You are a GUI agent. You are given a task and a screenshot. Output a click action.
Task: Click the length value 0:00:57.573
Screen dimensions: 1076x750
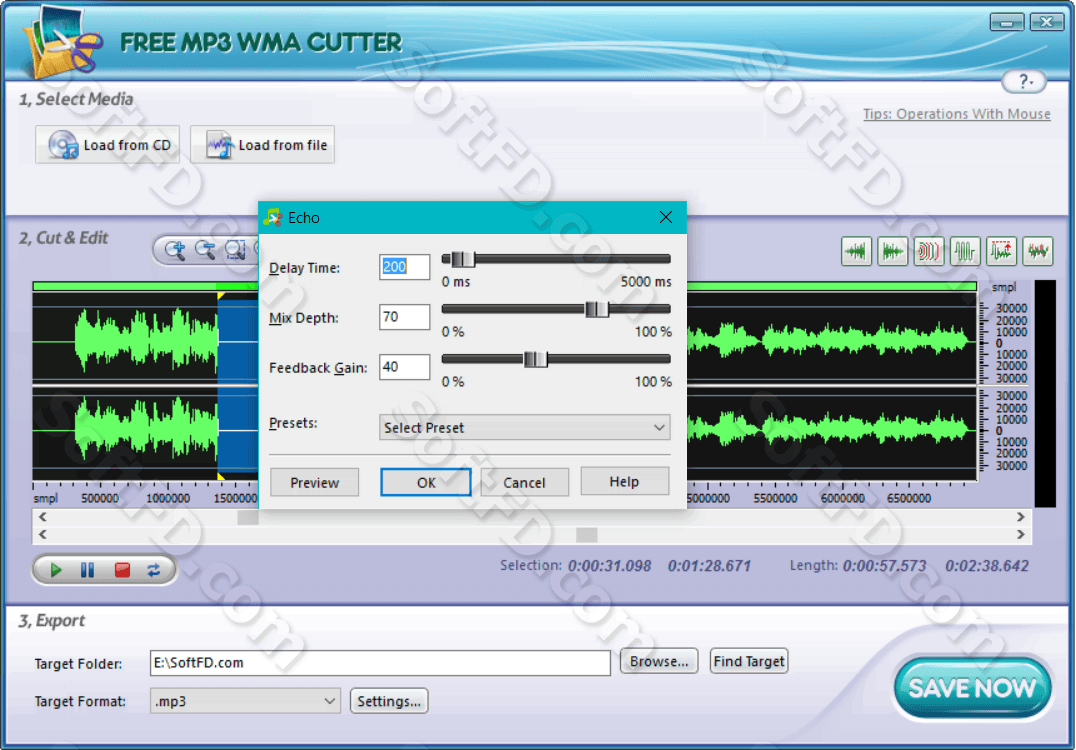click(885, 566)
